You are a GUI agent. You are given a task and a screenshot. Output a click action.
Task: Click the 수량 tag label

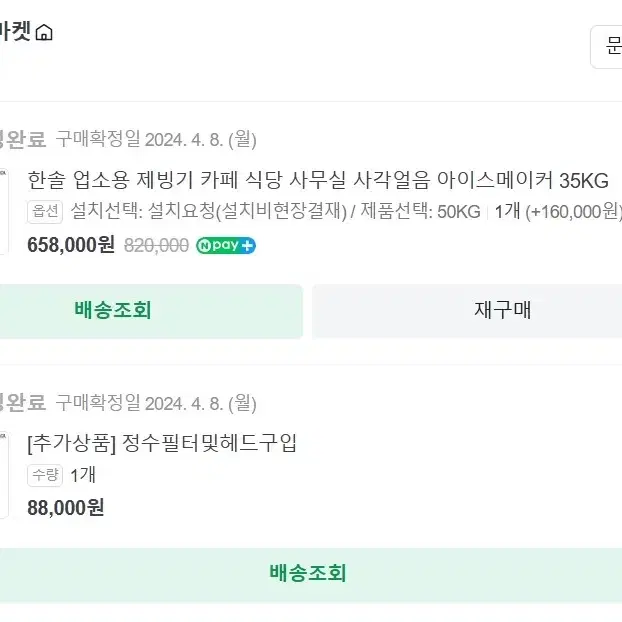coord(45,475)
